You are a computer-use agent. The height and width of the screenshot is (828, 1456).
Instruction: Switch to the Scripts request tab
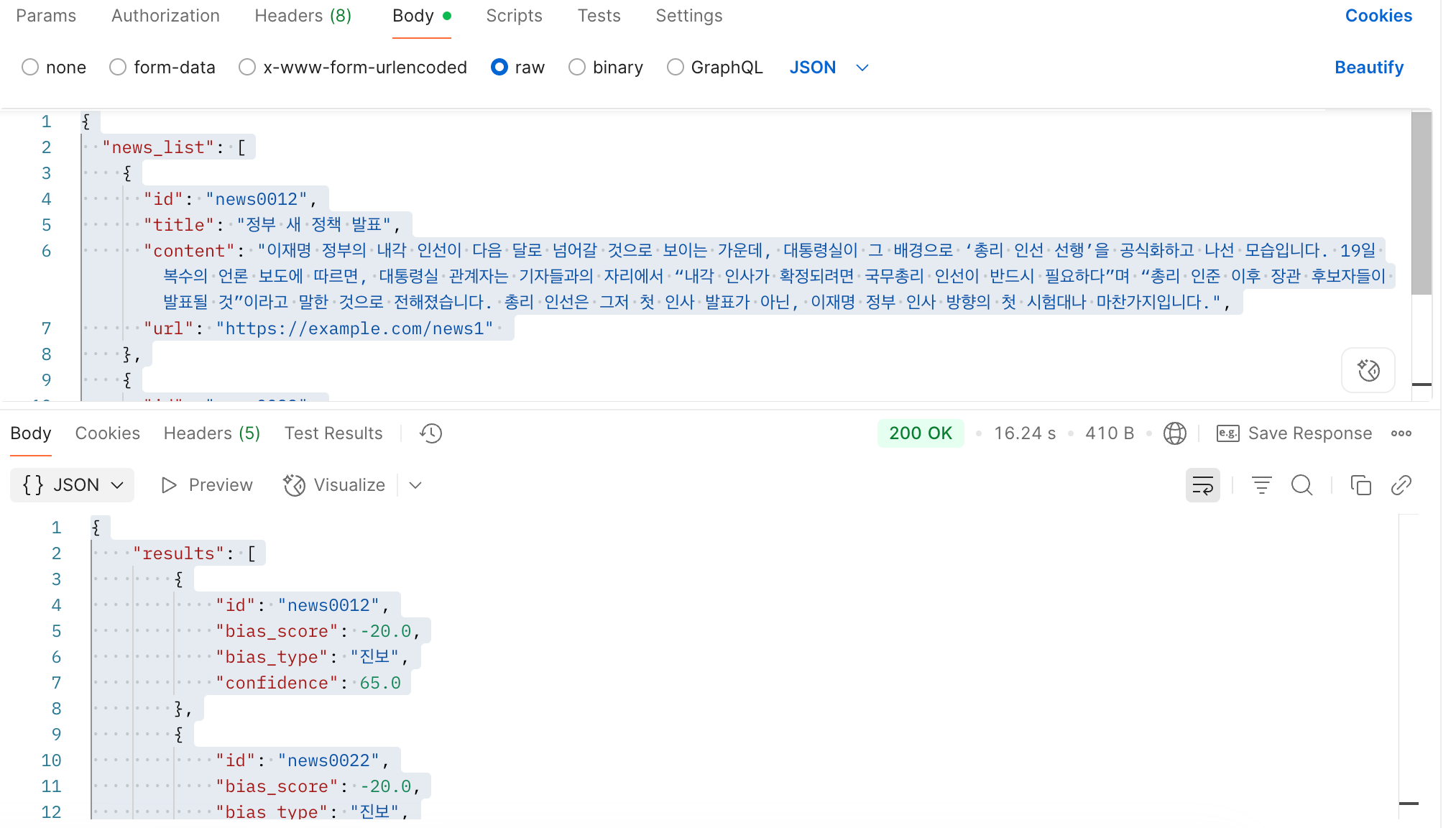[x=514, y=16]
